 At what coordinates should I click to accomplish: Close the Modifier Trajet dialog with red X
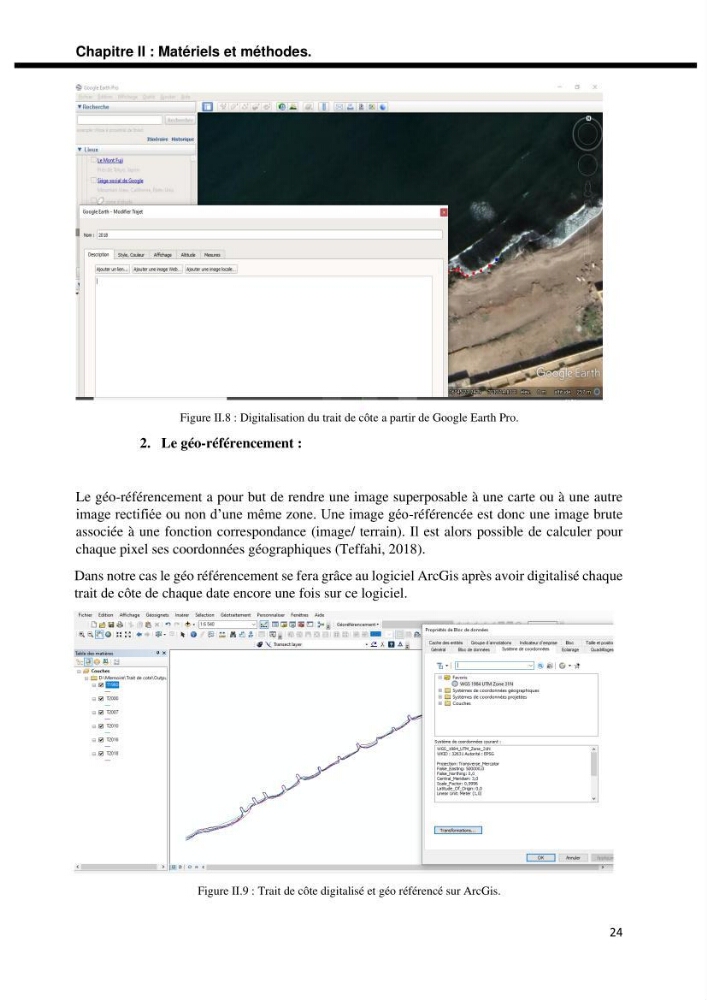[x=444, y=212]
